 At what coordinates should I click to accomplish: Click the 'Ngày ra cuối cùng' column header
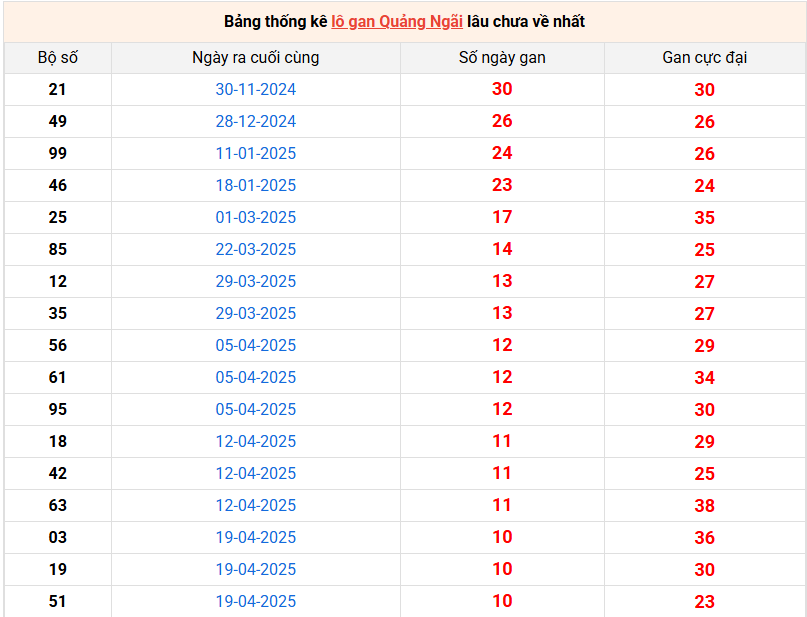(256, 57)
